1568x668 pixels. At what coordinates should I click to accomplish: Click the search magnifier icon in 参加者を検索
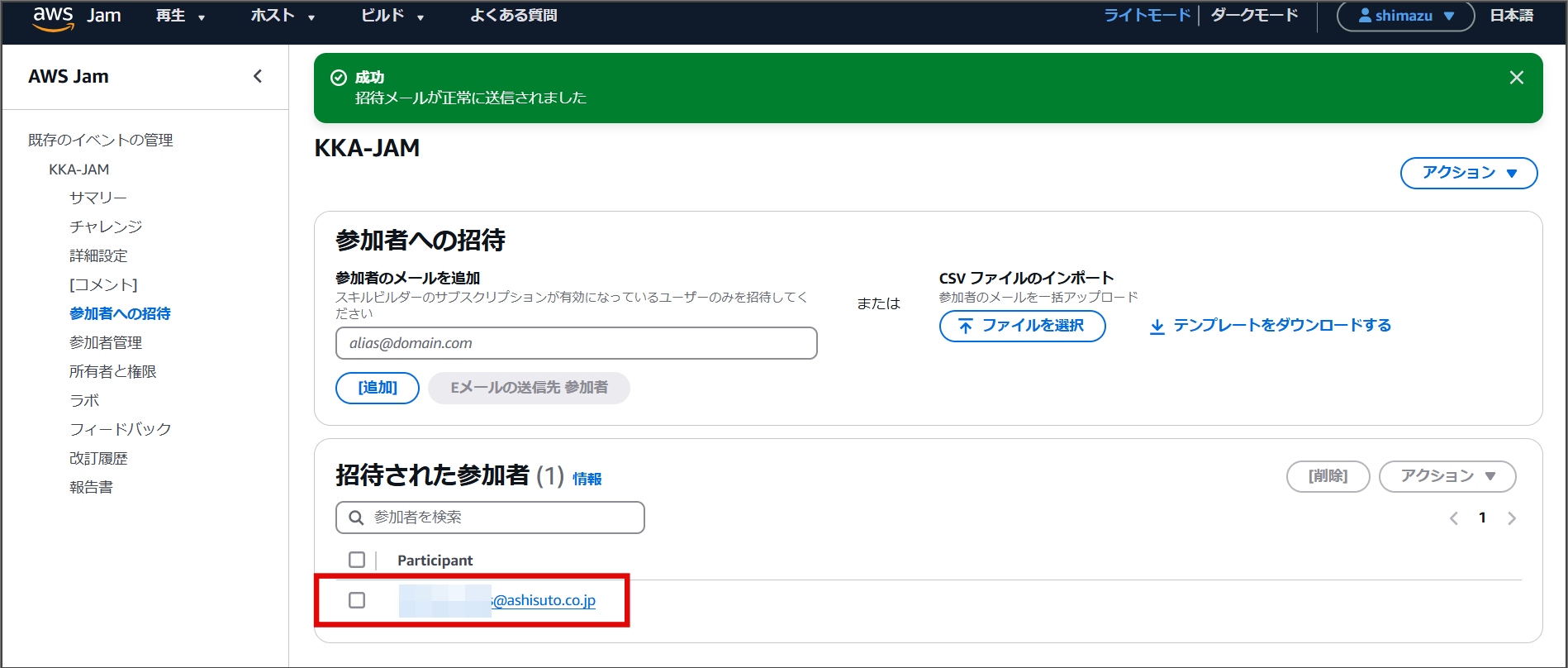pos(356,518)
